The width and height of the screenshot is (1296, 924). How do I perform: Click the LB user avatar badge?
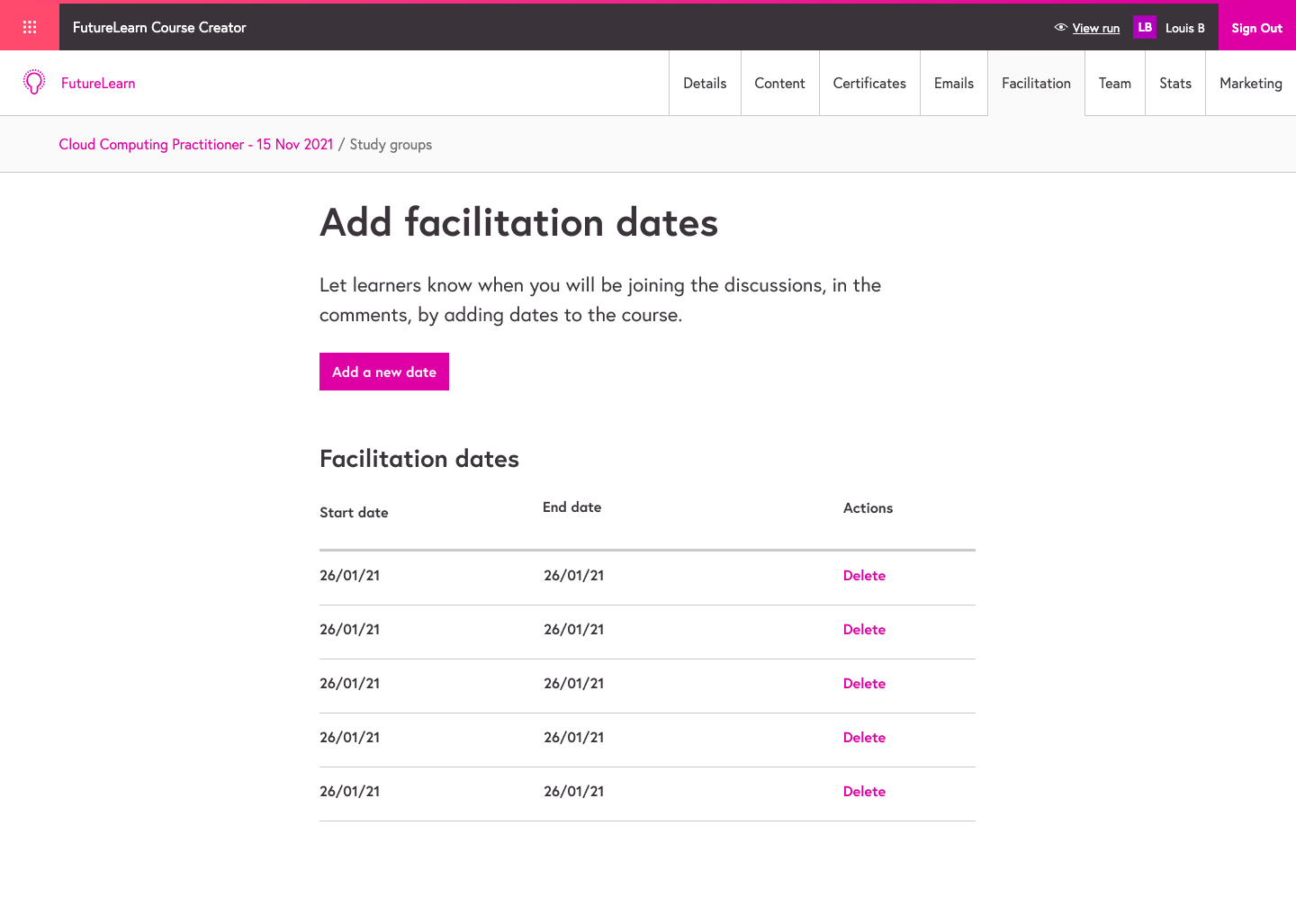[x=1144, y=28]
